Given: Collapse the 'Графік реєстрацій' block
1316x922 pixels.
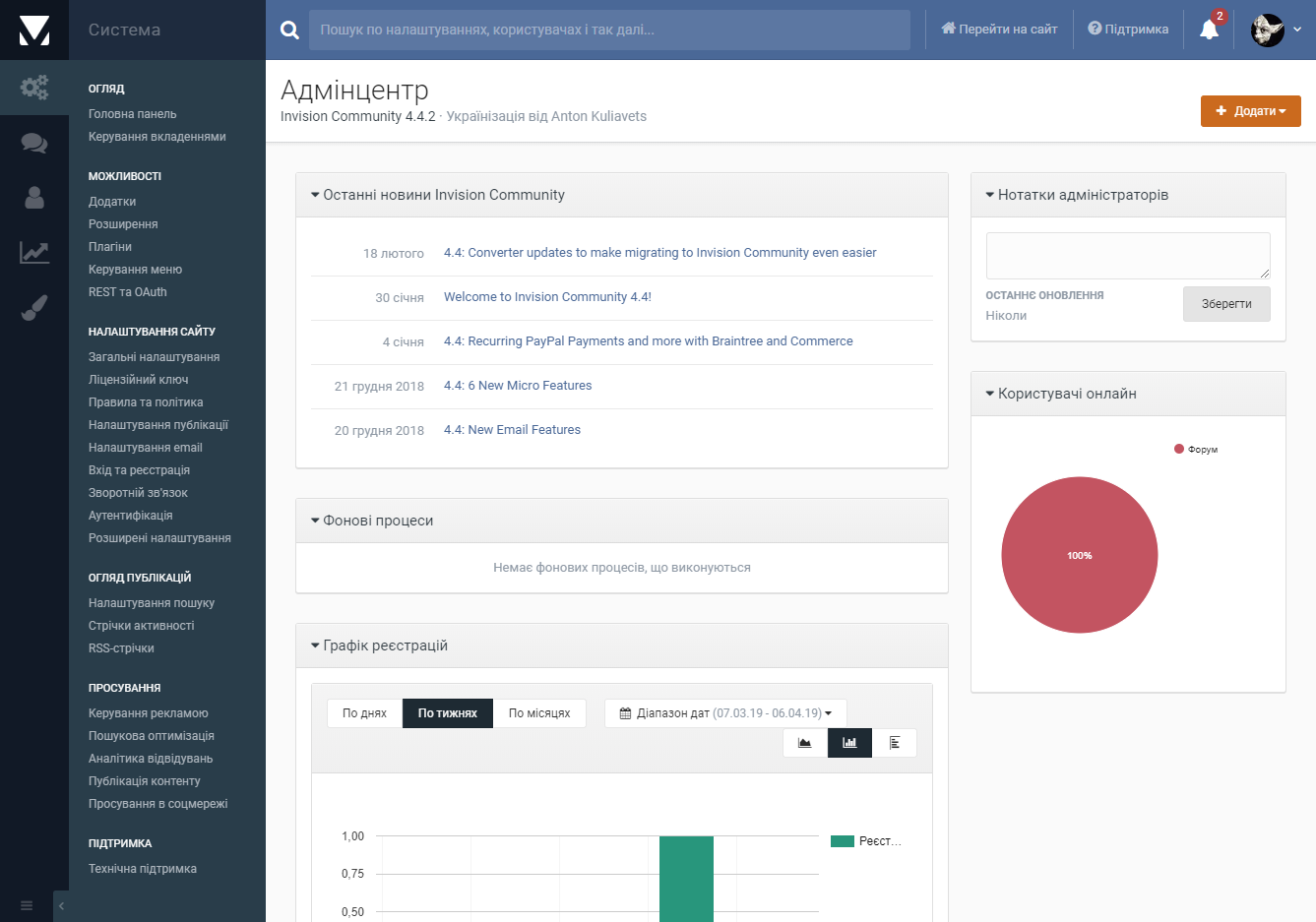Looking at the screenshot, I should pos(315,645).
